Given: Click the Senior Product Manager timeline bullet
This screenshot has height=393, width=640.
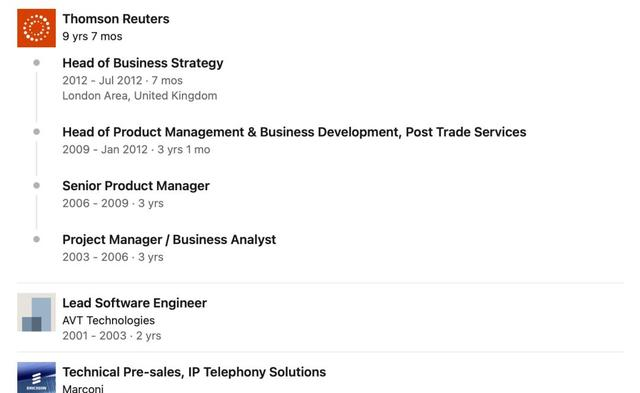Looking at the screenshot, I should 36,186.
